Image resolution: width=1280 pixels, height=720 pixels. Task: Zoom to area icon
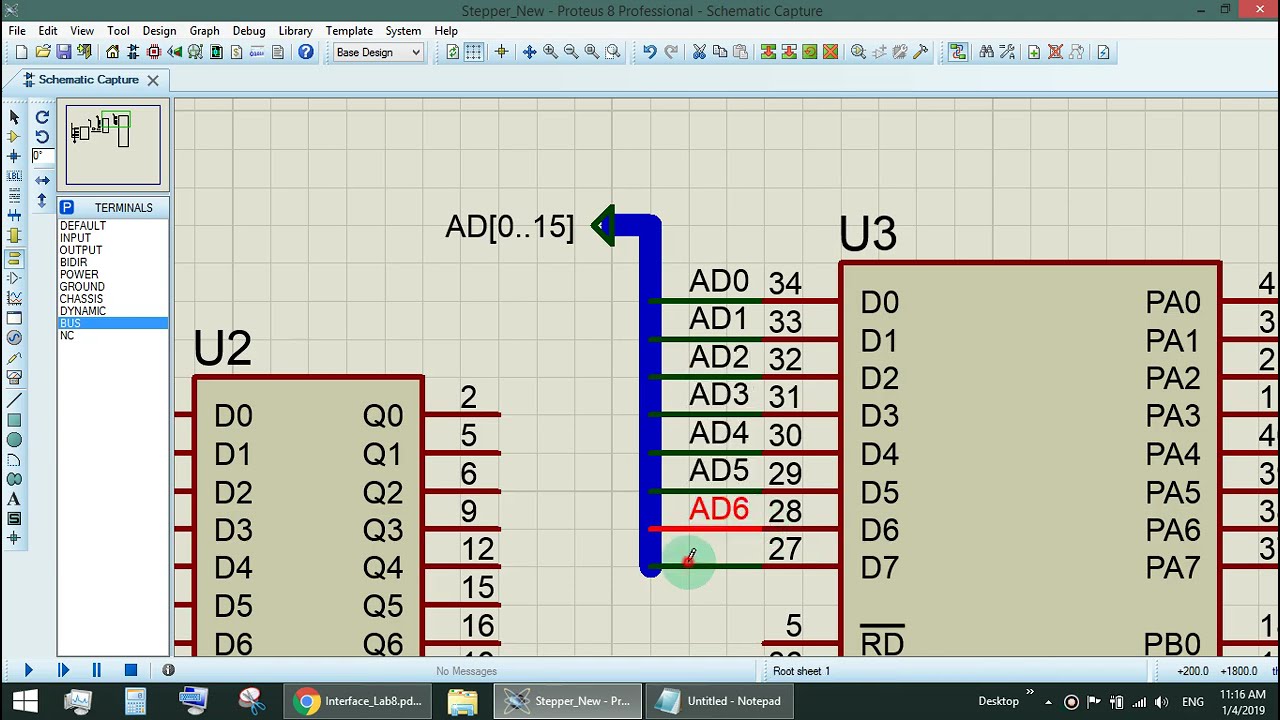(613, 52)
